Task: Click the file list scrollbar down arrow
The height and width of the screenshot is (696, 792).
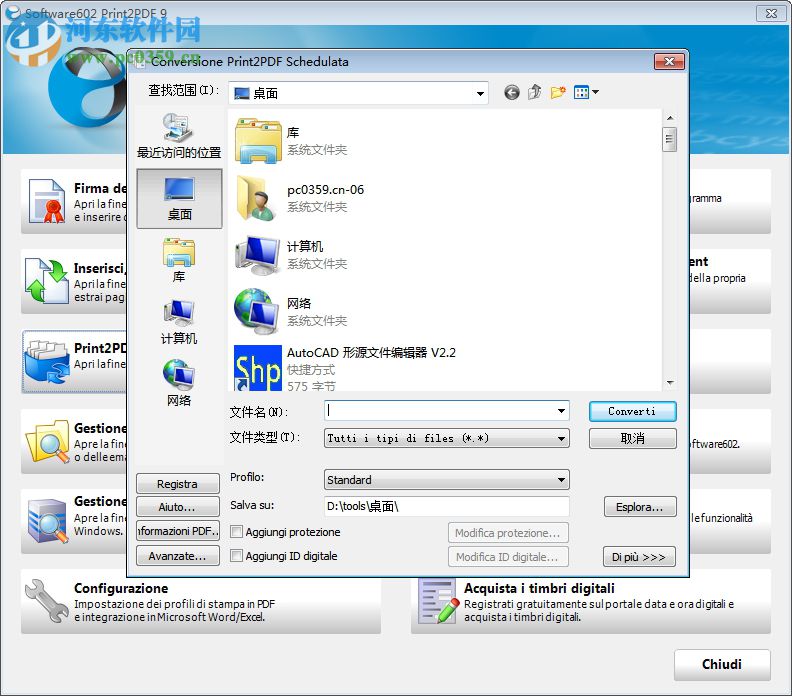Action: point(670,383)
